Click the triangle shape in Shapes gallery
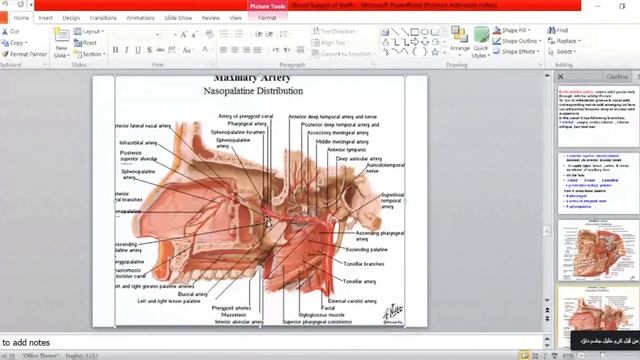 [x=386, y=42]
